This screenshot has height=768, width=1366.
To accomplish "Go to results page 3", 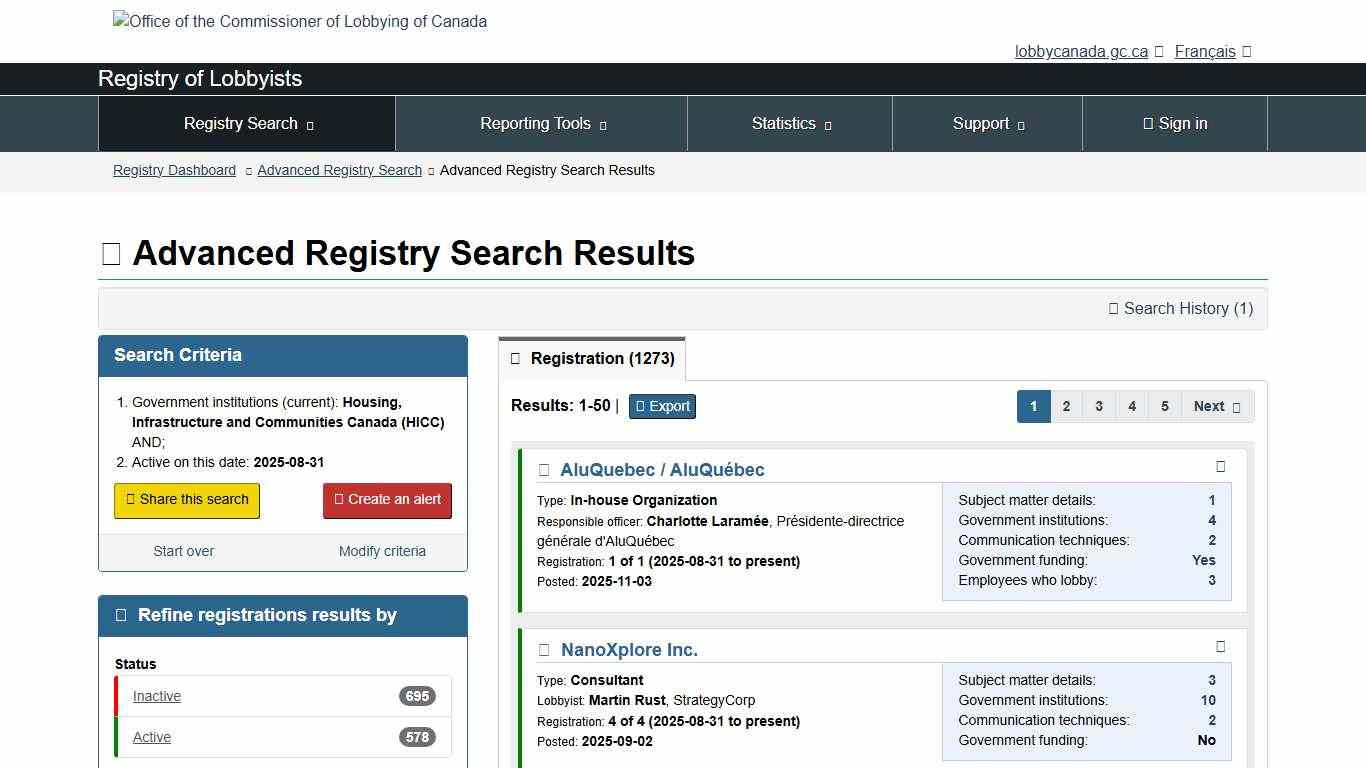I will (x=1099, y=406).
